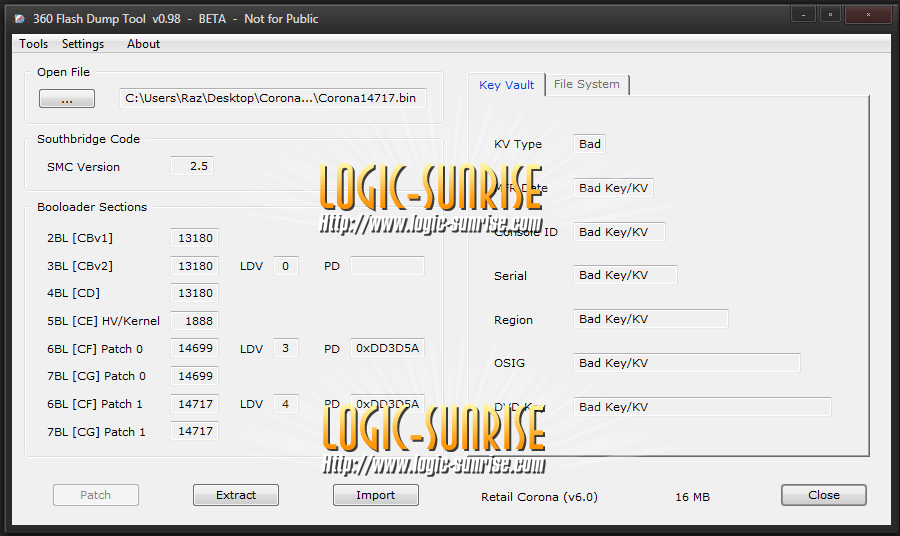
Task: Open the About menu
Action: pyautogui.click(x=143, y=44)
